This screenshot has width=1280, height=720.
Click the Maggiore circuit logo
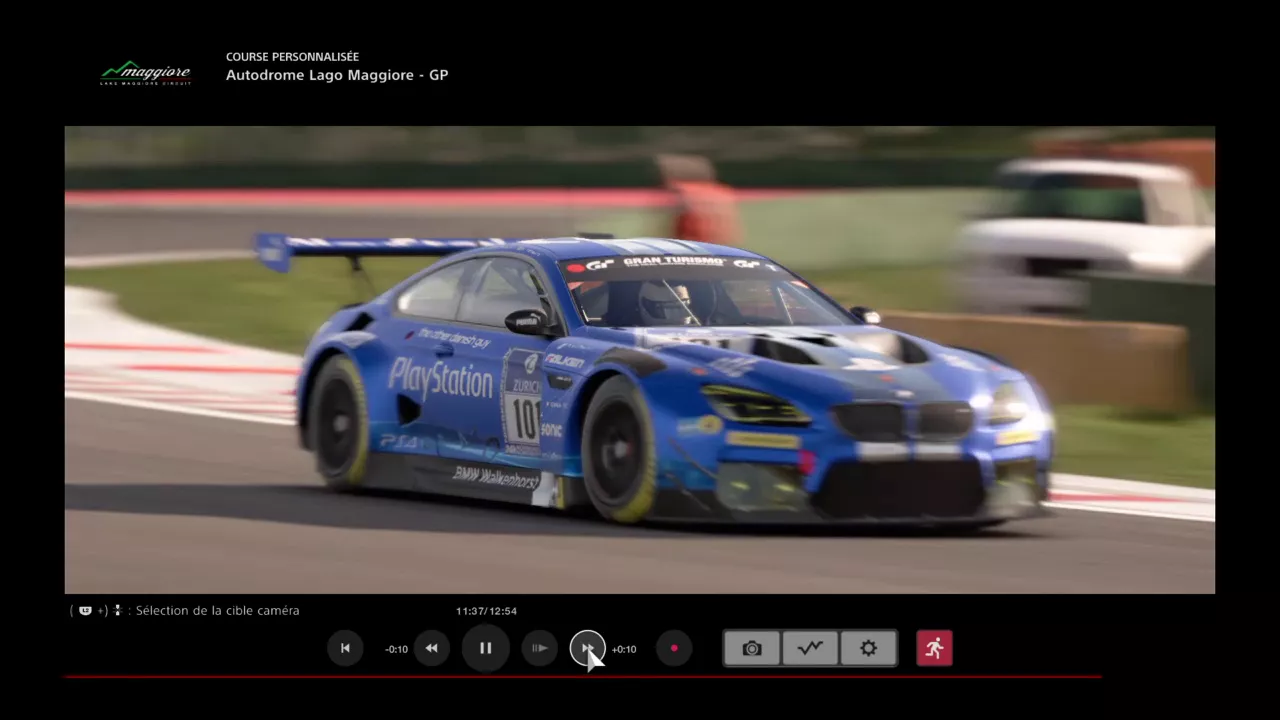145,73
